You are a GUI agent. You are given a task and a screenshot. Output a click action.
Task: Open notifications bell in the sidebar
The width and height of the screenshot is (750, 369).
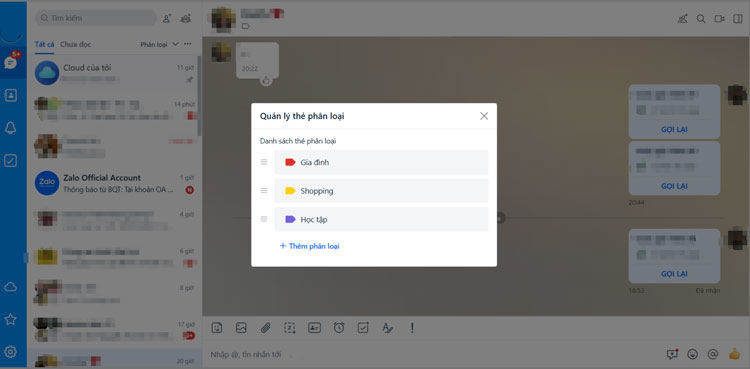pos(11,128)
